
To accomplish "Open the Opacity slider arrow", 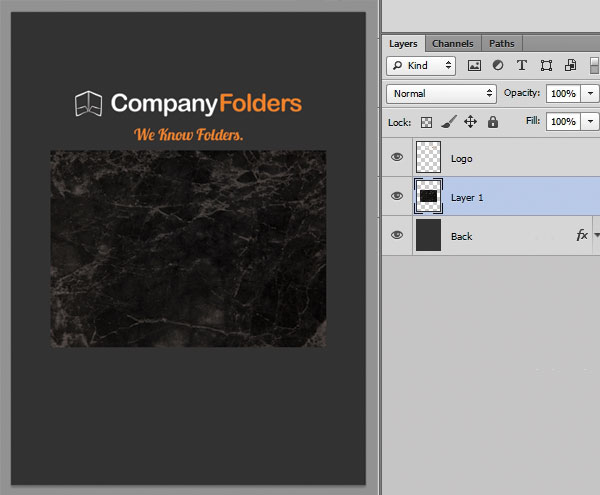I will click(590, 93).
